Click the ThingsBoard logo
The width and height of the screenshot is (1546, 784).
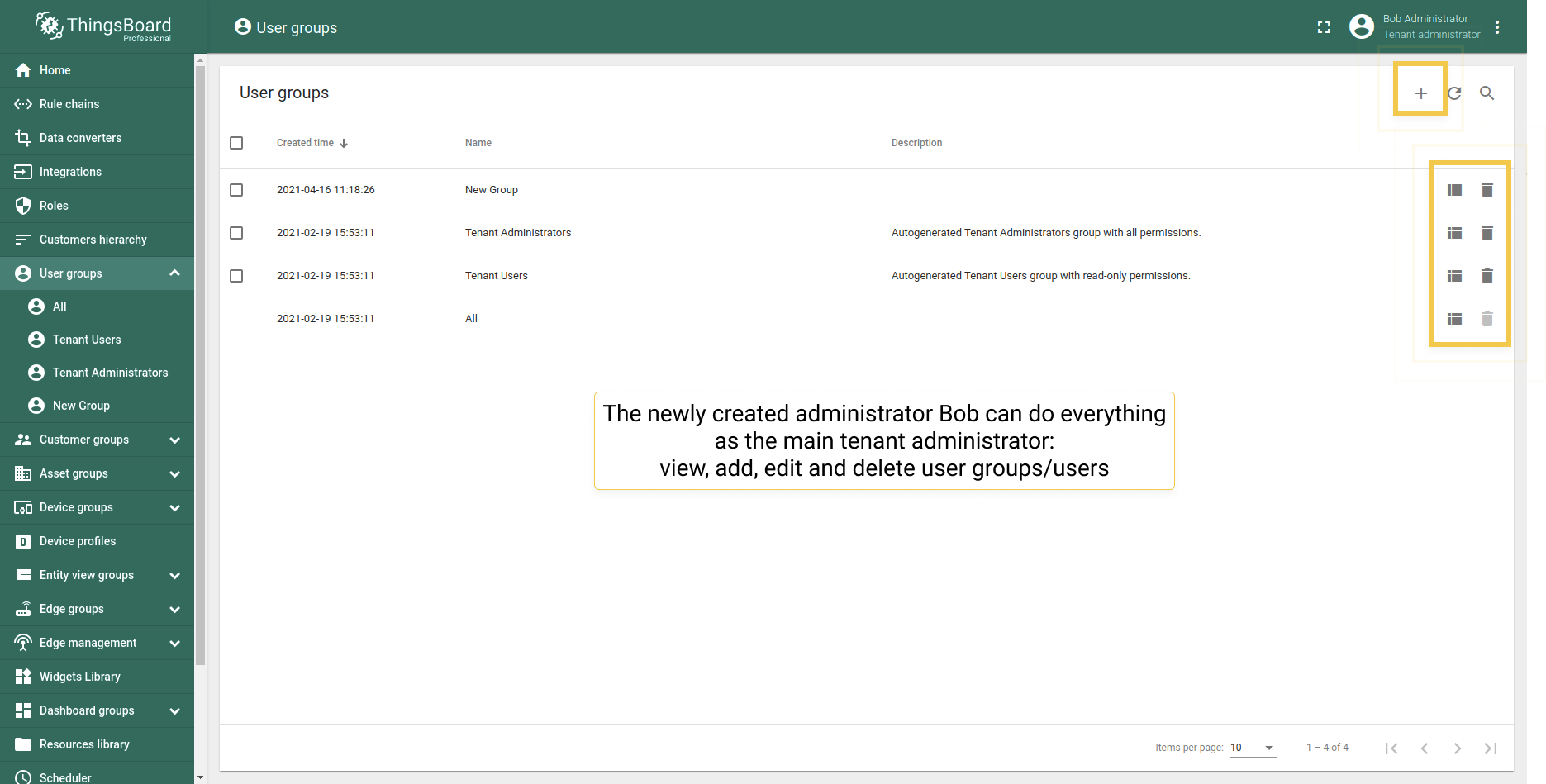[x=103, y=26]
